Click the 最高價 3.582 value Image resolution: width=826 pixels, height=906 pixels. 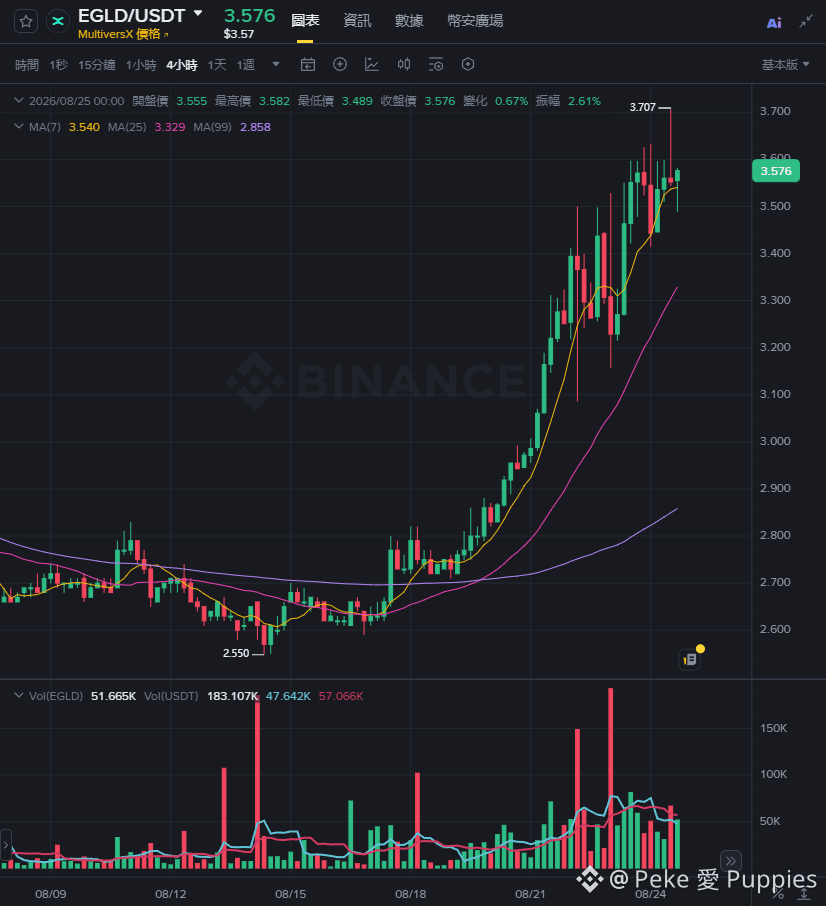click(x=274, y=101)
